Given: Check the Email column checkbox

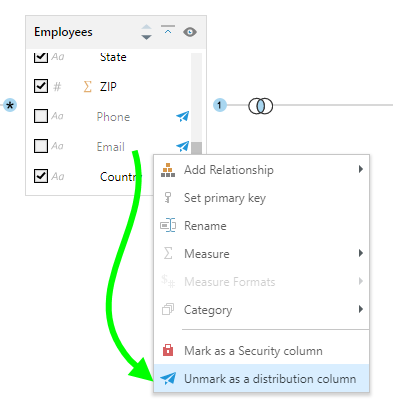Looking at the screenshot, I should (x=41, y=146).
